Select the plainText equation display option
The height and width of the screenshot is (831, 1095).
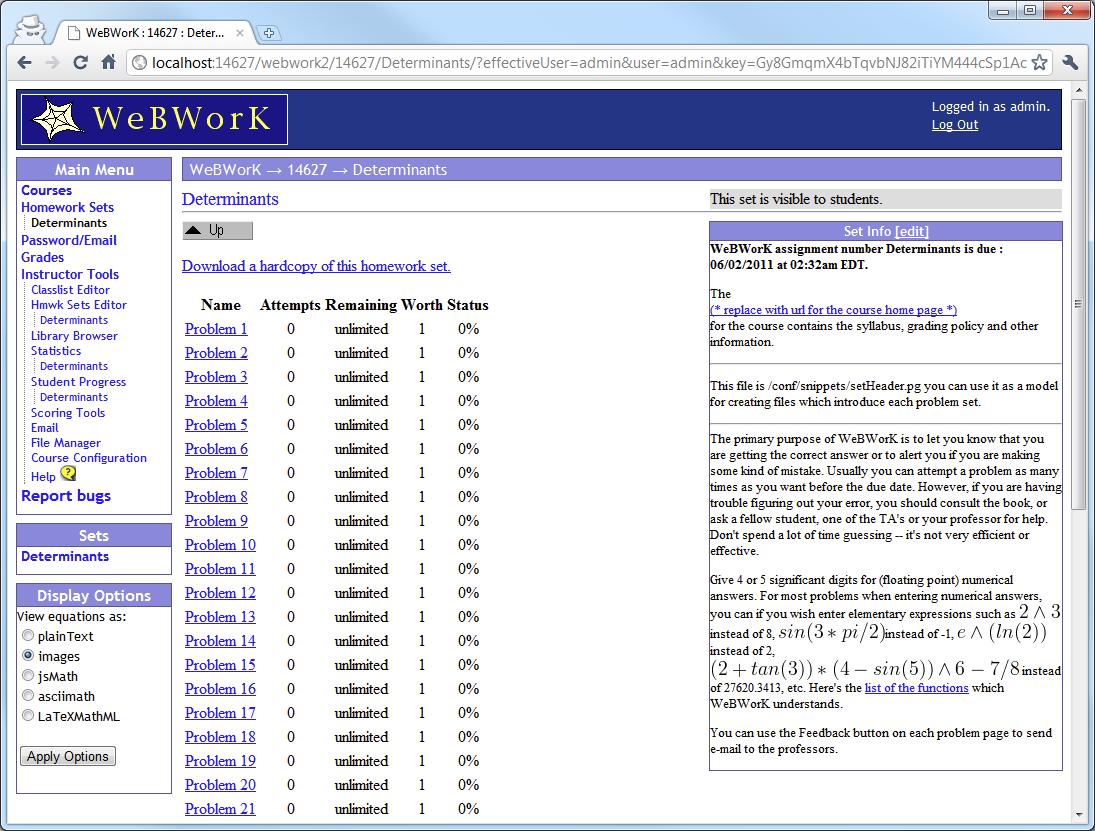tap(28, 635)
